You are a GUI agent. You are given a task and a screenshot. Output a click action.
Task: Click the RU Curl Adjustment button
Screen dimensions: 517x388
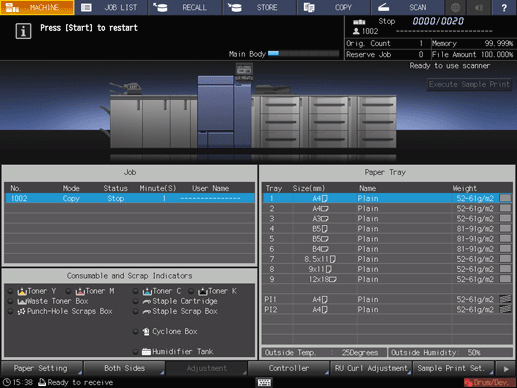[x=371, y=369]
